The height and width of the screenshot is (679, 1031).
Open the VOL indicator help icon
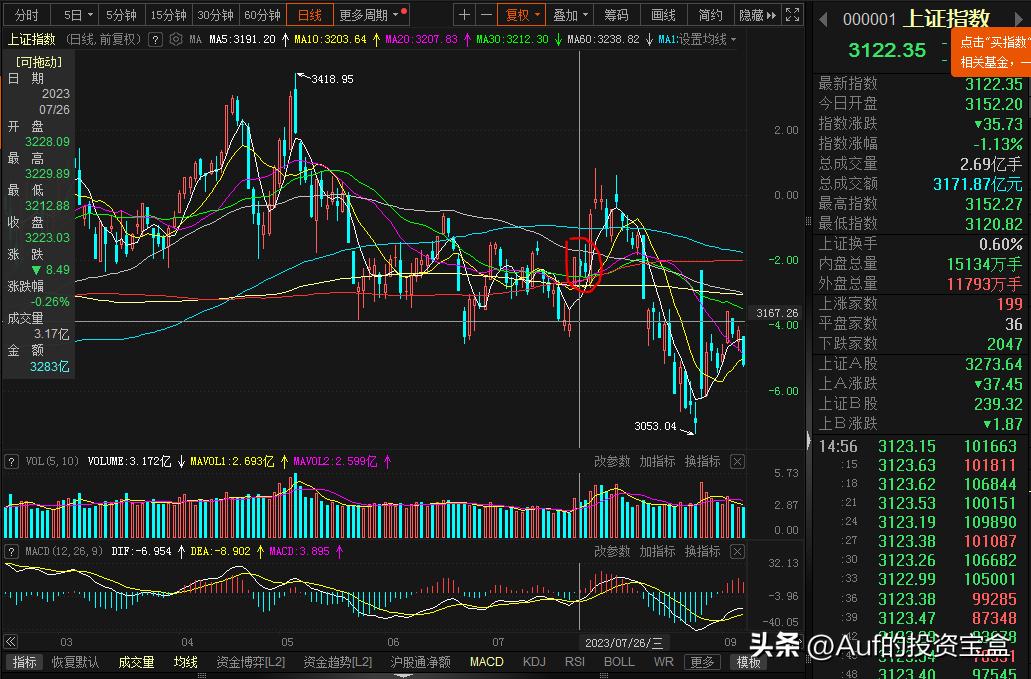[11, 461]
